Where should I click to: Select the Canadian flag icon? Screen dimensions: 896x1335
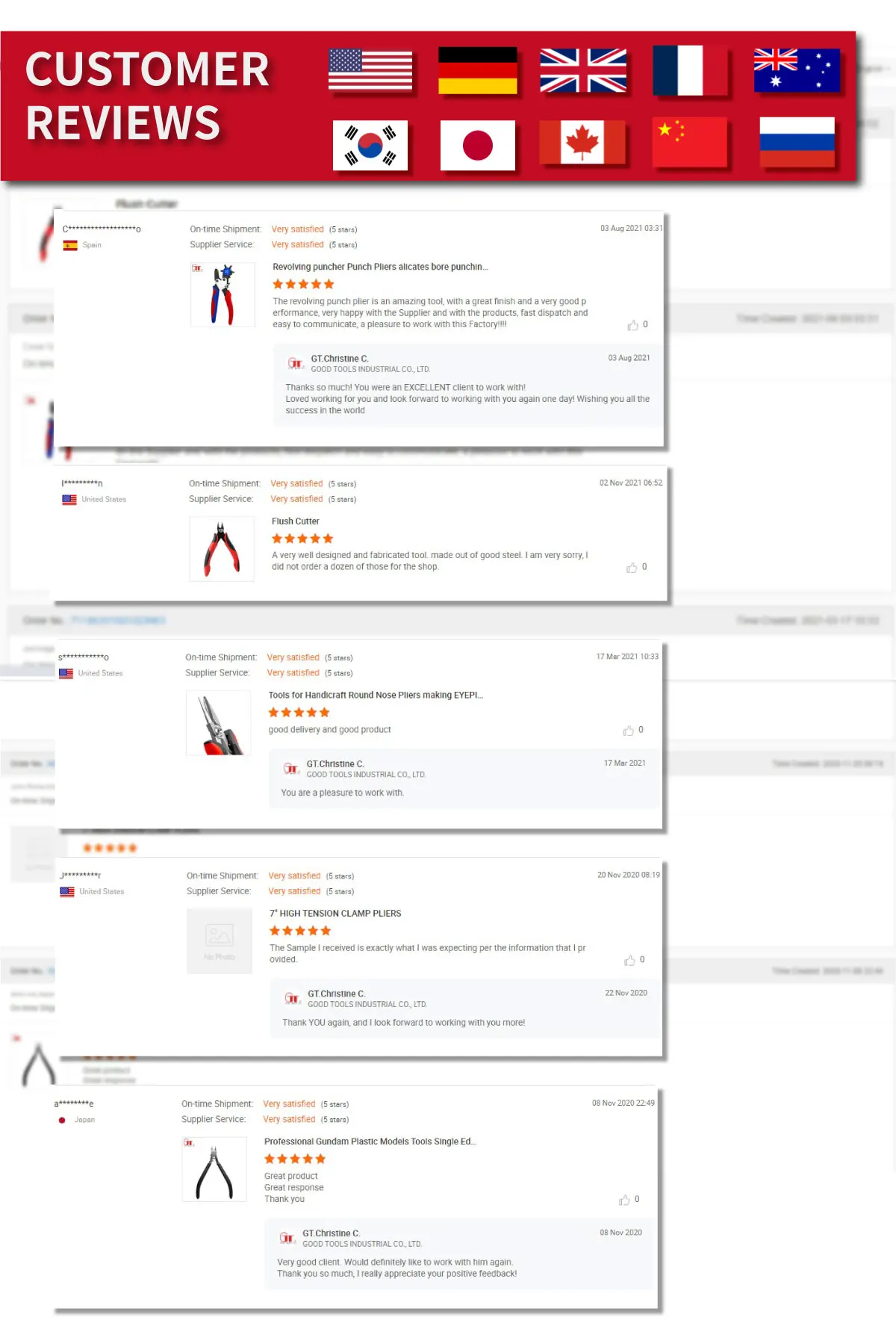tap(582, 142)
